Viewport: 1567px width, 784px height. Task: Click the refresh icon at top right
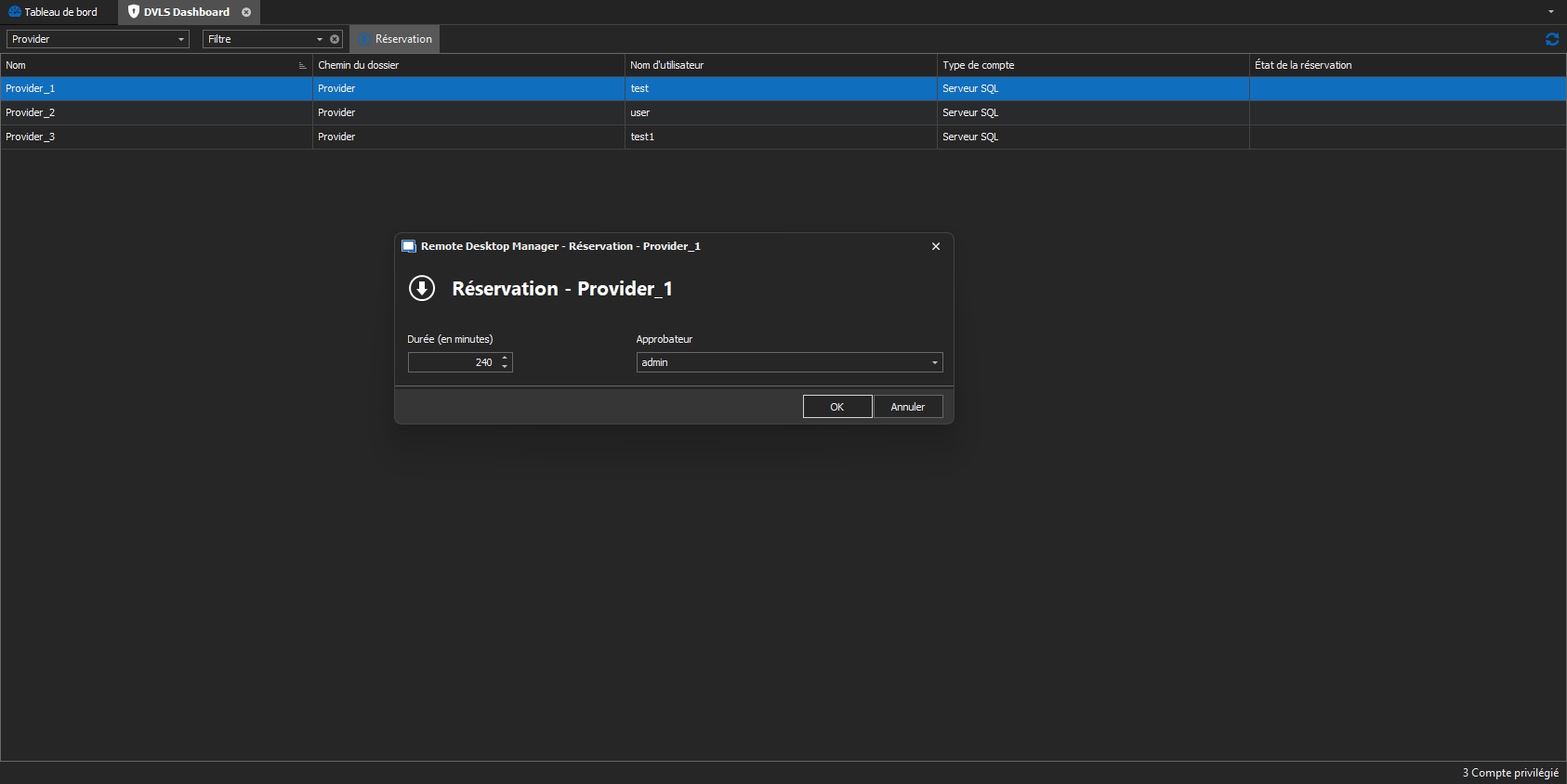pos(1551,39)
